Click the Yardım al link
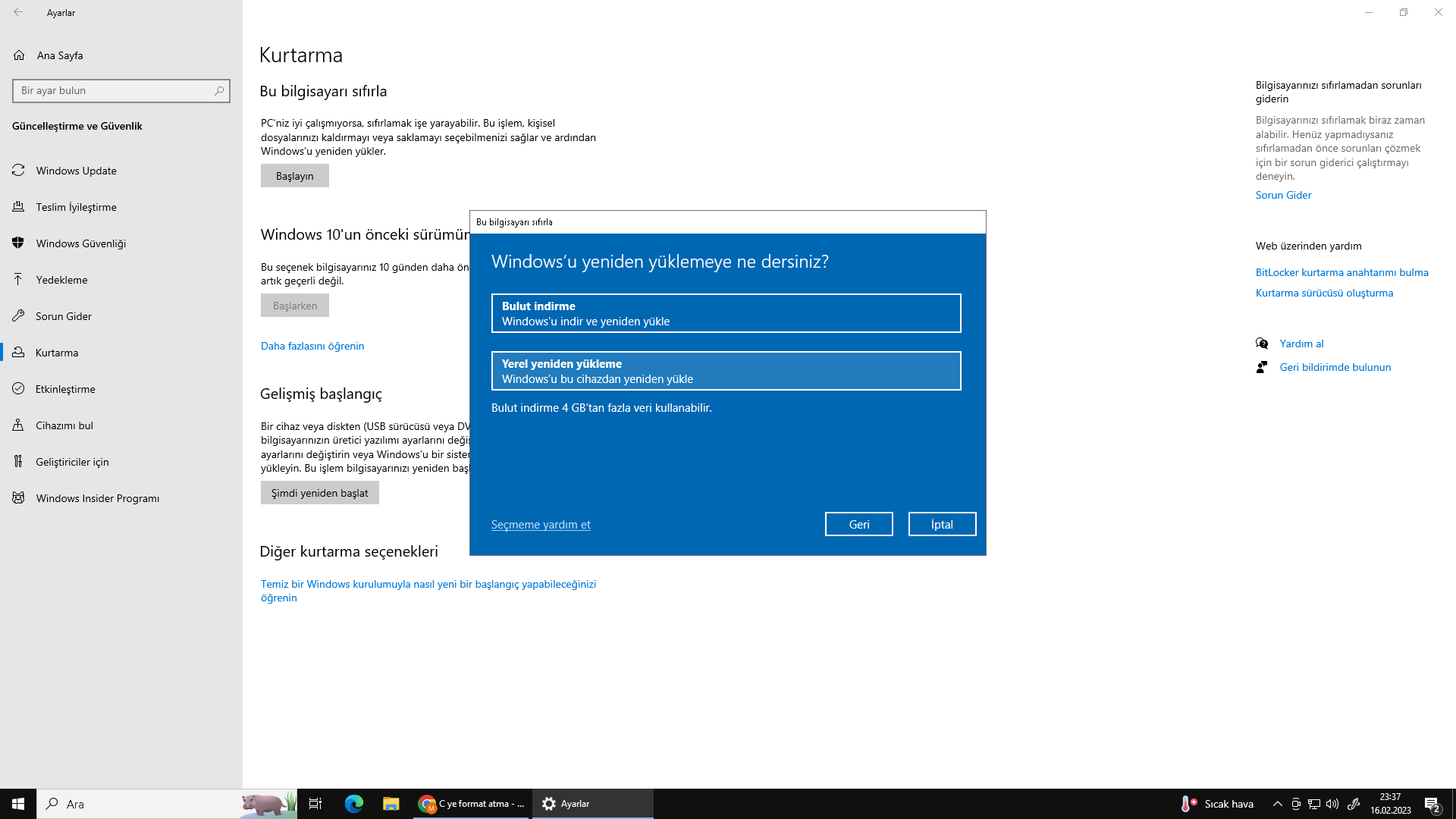 [x=1301, y=344]
